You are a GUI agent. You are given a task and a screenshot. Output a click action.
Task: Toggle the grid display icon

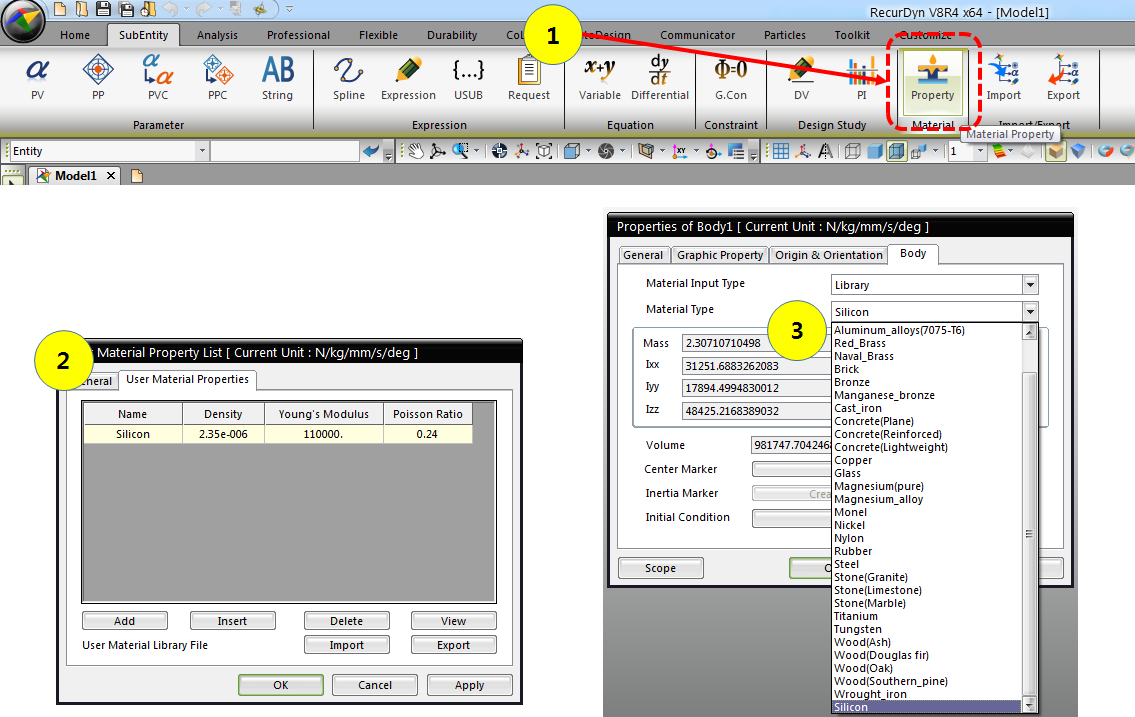(780, 151)
